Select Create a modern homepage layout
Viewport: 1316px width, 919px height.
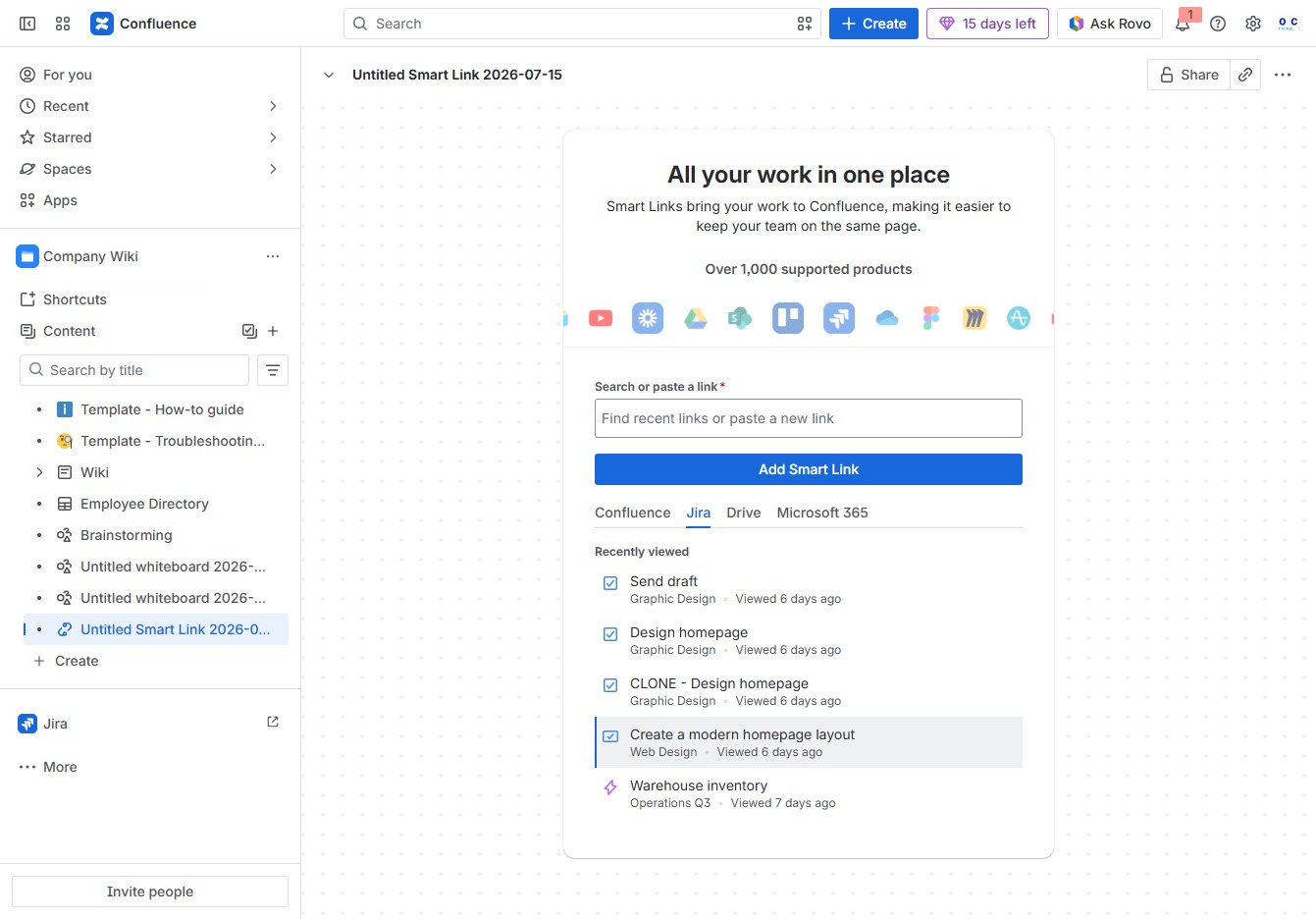pyautogui.click(x=809, y=742)
